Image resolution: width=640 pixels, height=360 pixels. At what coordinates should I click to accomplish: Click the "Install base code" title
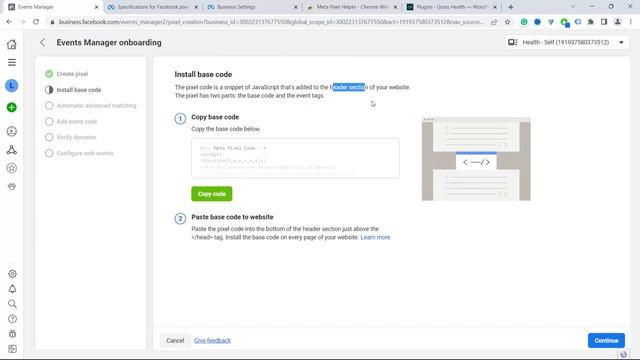(x=203, y=74)
